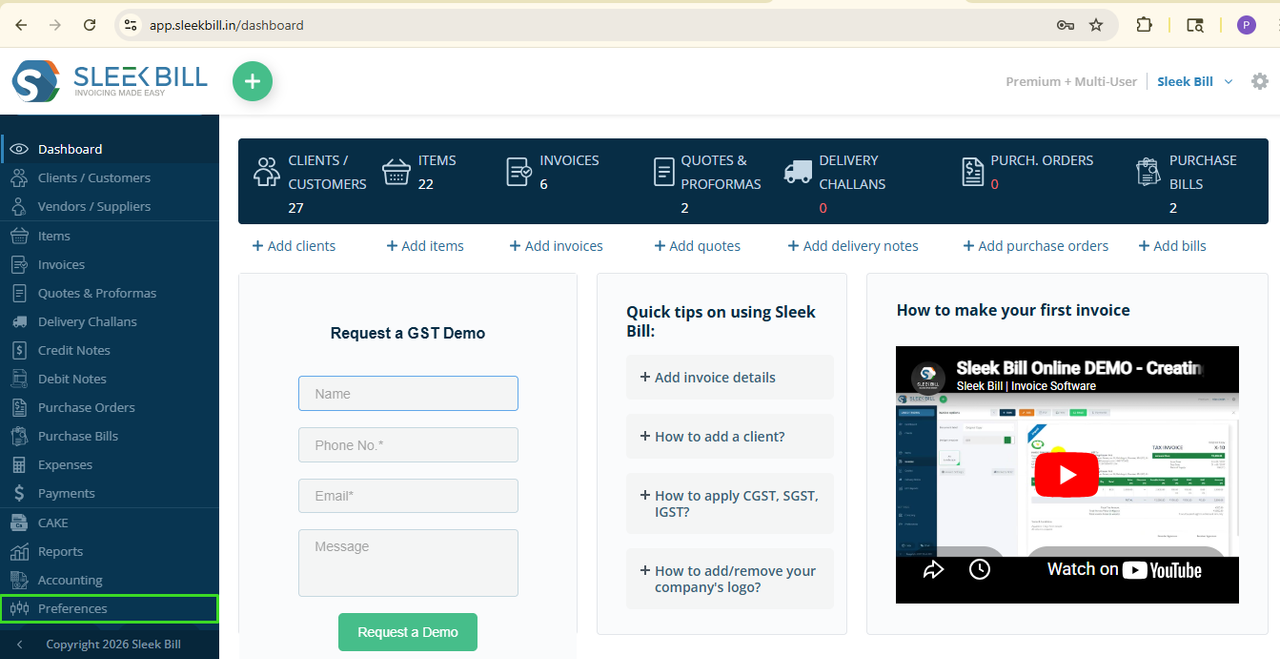The height and width of the screenshot is (659, 1280).
Task: Click the Invoices document icon in stats bar
Action: pyautogui.click(x=519, y=172)
